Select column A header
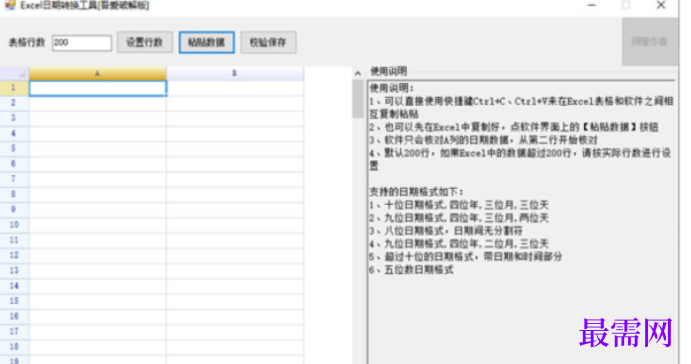This screenshot has width=691, height=364. 97,73
